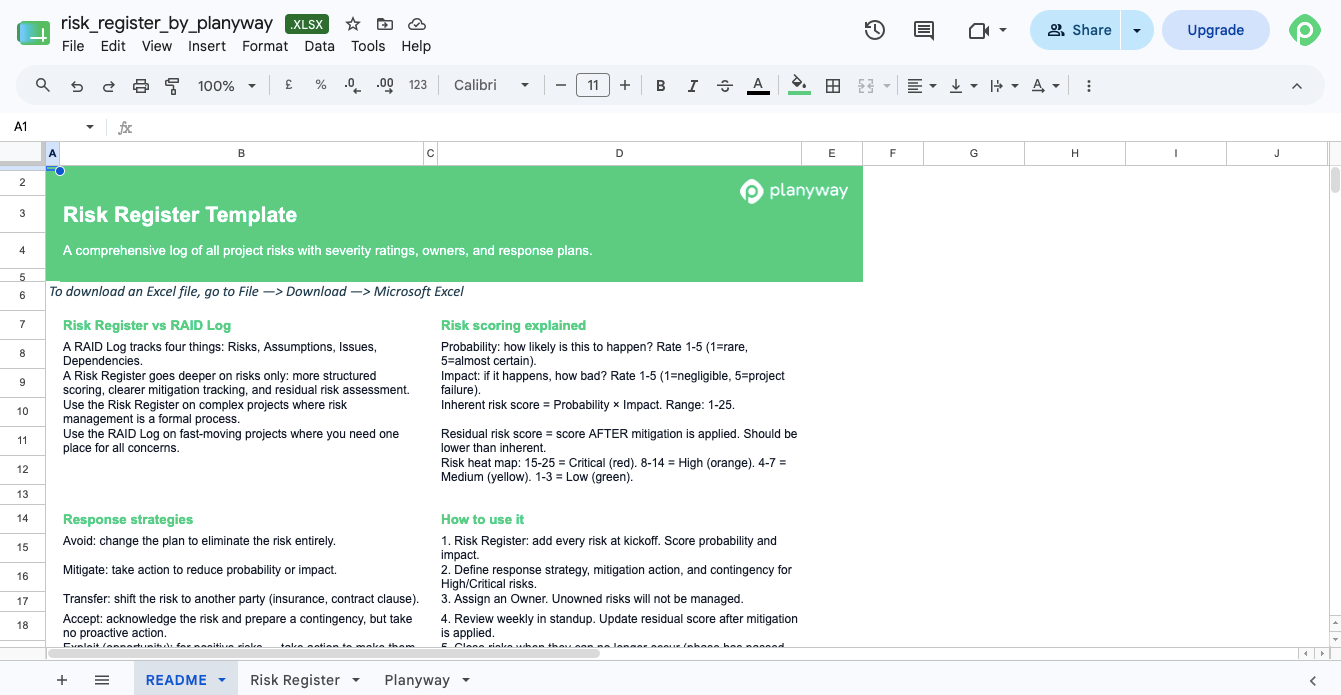Click the print icon
Screen dimensions: 1341x695
coord(141,86)
